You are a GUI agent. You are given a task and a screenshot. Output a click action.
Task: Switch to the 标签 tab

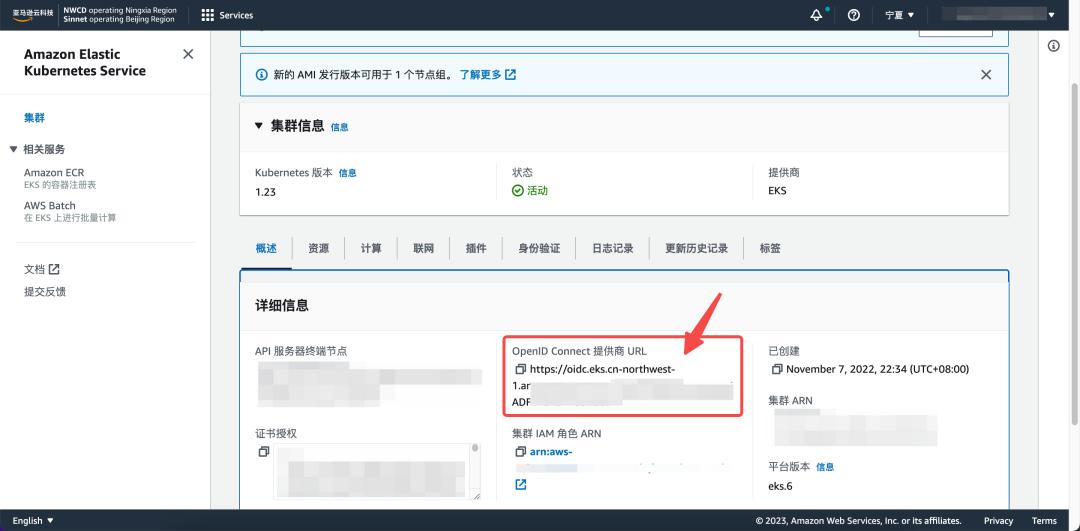(x=770, y=249)
